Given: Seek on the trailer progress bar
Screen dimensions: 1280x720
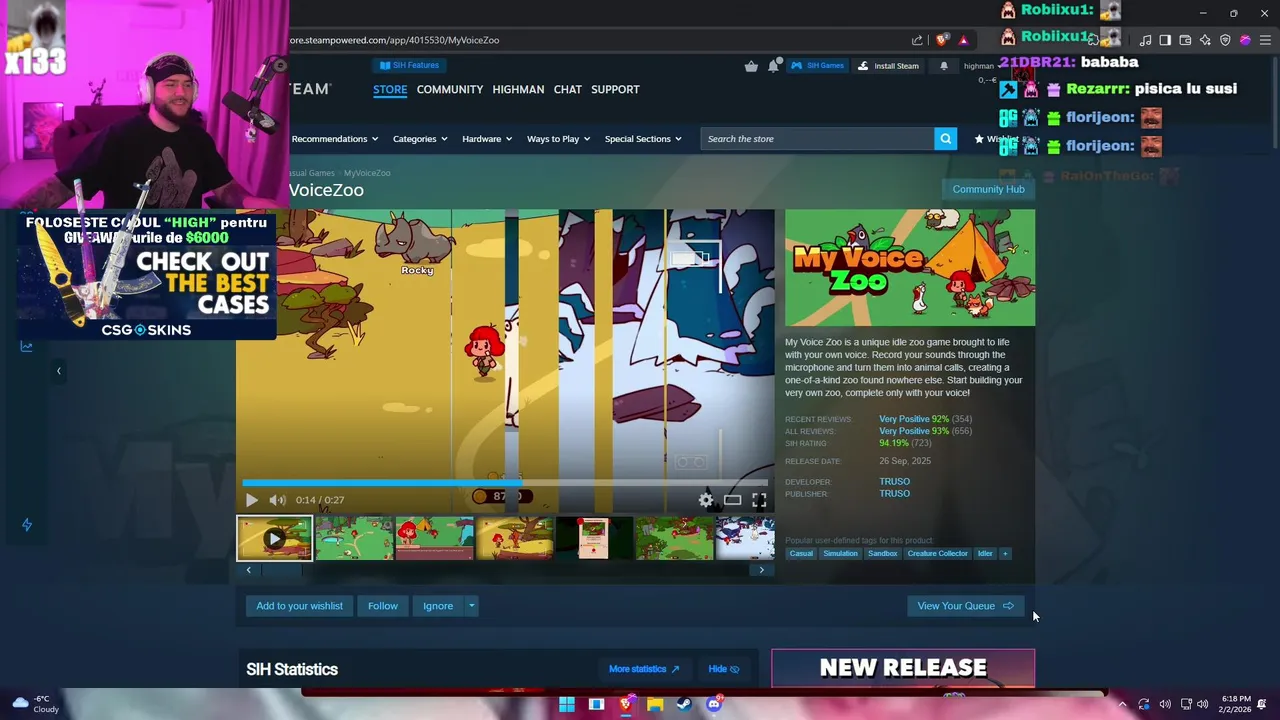Looking at the screenshot, I should point(505,483).
